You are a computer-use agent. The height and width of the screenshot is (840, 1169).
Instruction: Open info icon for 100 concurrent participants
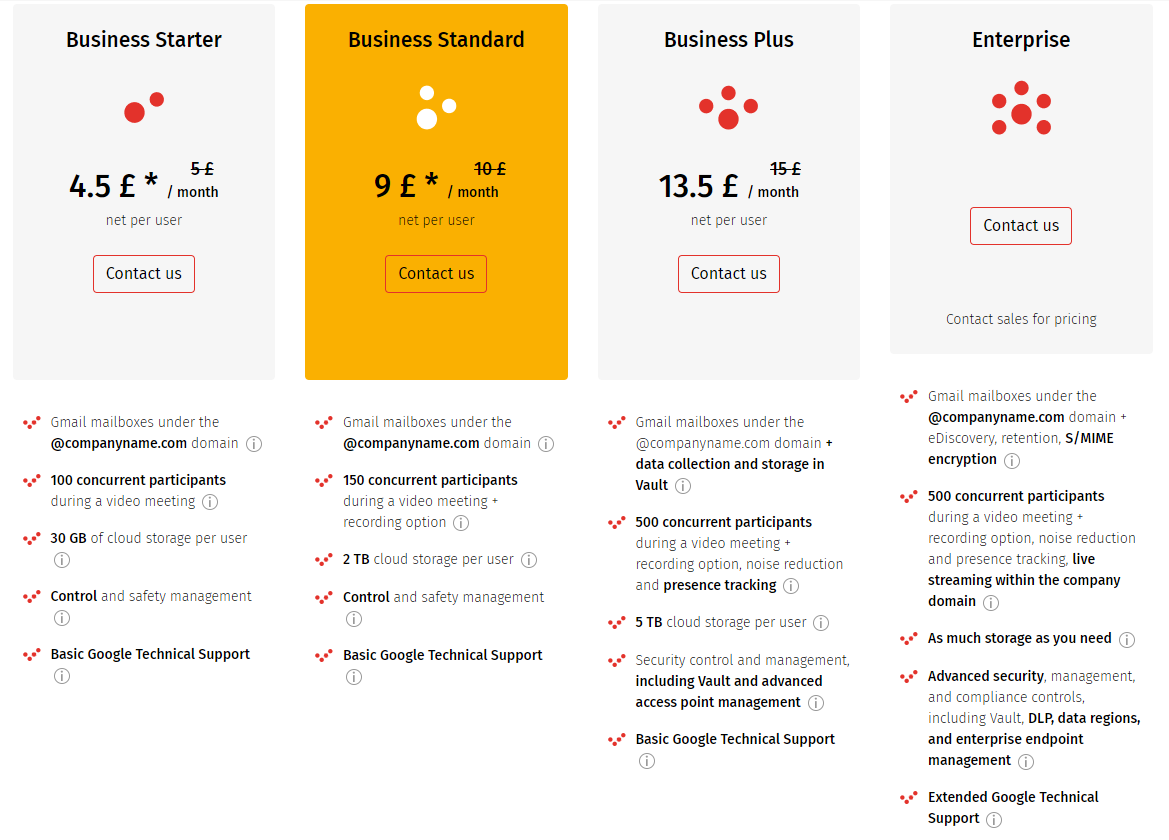coord(210,502)
